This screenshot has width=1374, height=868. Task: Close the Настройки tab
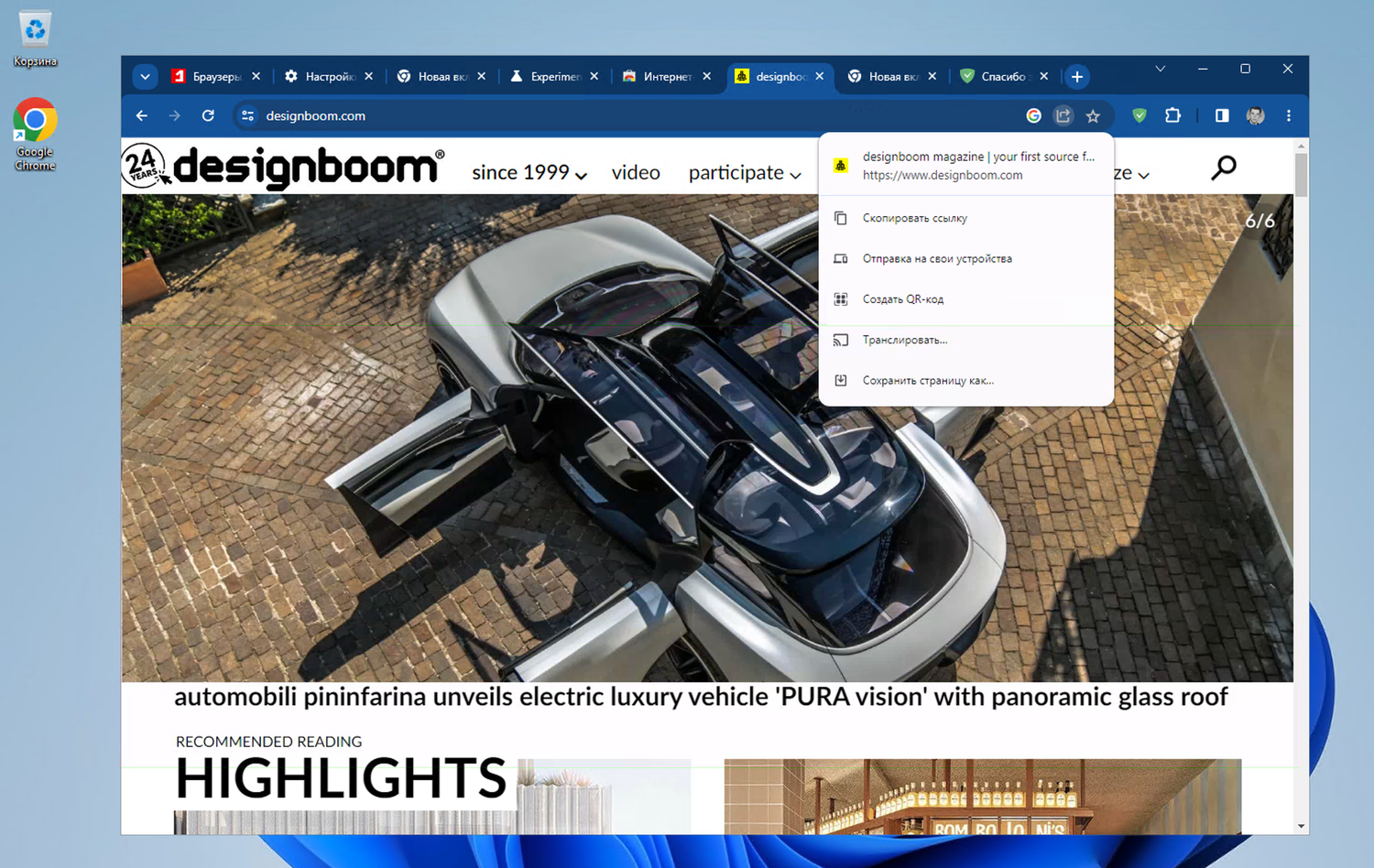pos(369,77)
